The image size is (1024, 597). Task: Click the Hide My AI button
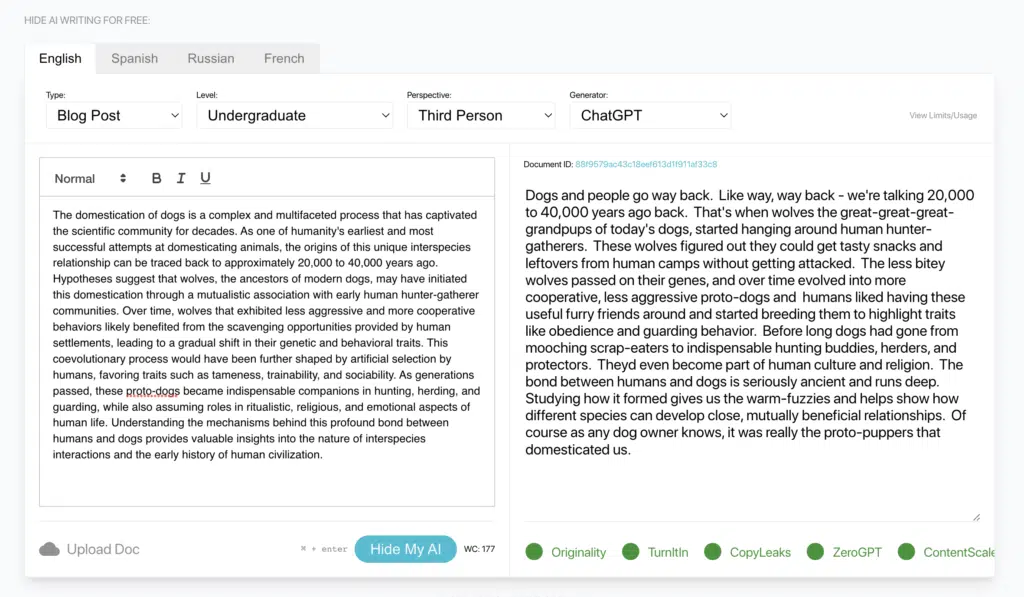[406, 549]
